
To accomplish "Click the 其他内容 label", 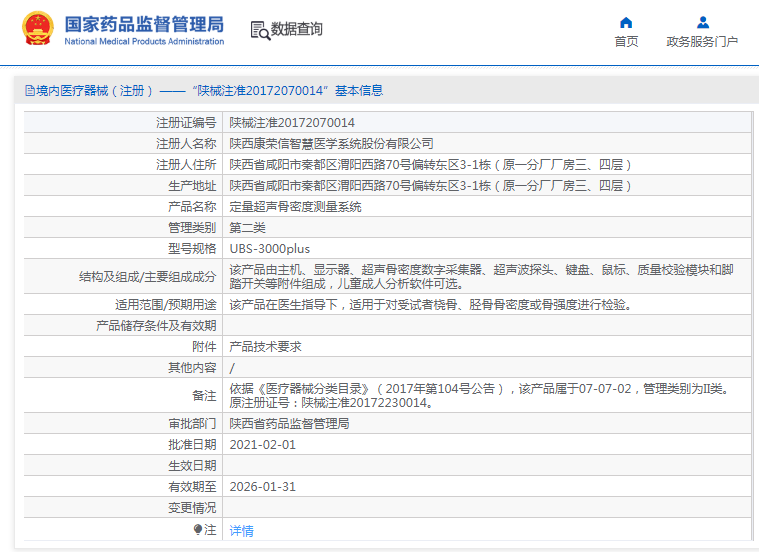I will pyautogui.click(x=192, y=368).
